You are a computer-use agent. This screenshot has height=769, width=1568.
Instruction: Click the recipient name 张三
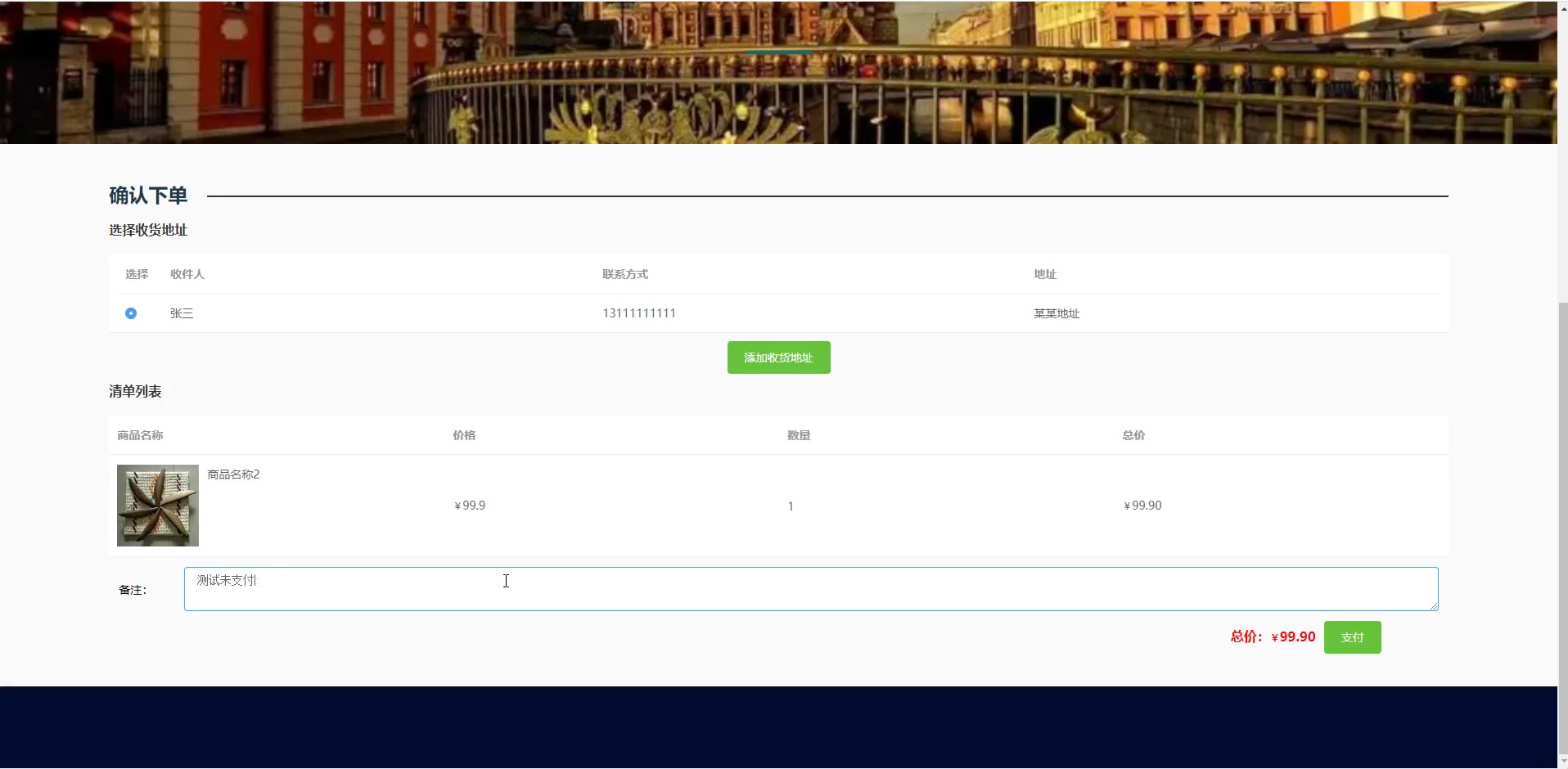182,313
